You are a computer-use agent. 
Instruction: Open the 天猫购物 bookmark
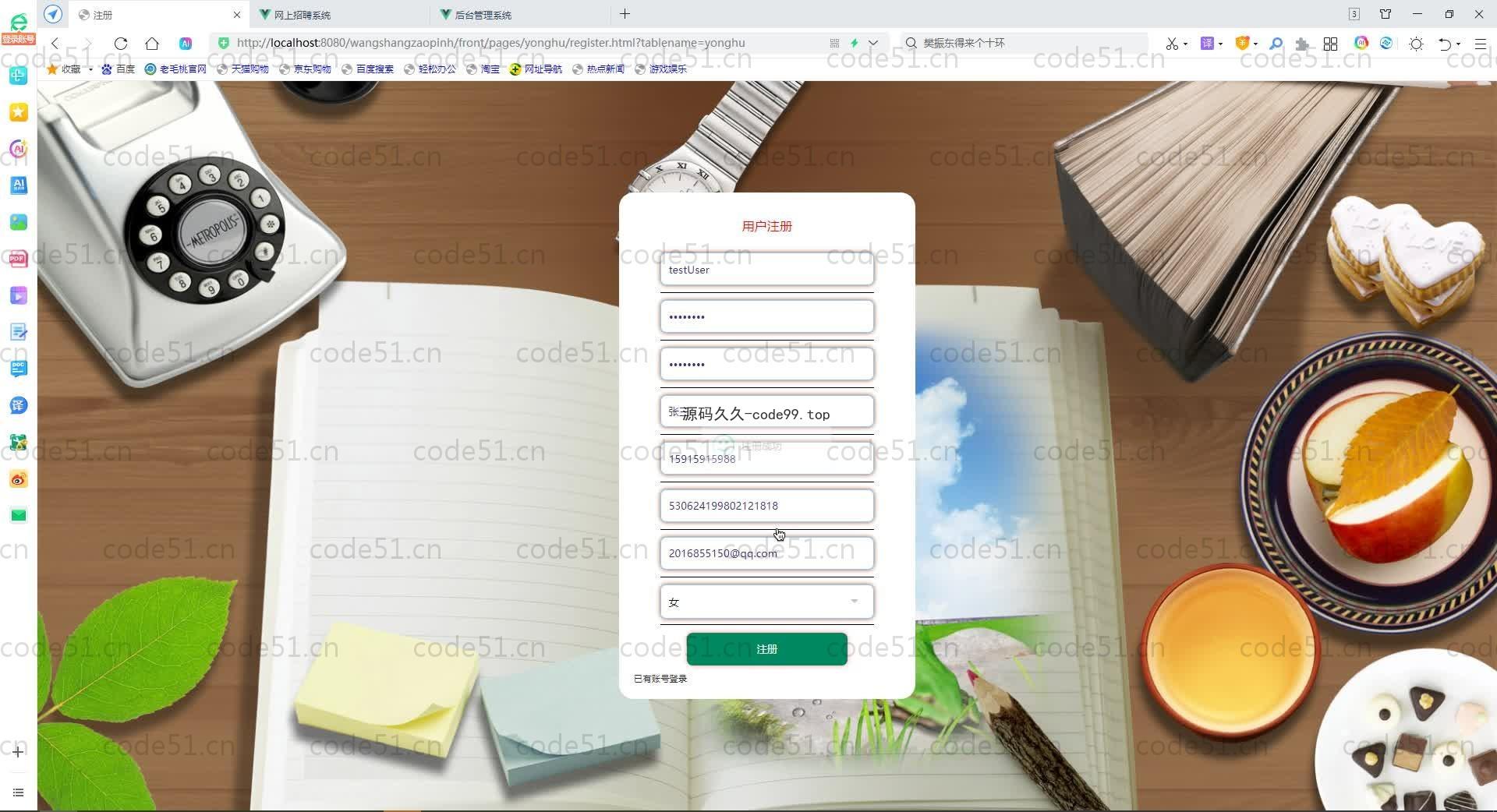coord(242,69)
